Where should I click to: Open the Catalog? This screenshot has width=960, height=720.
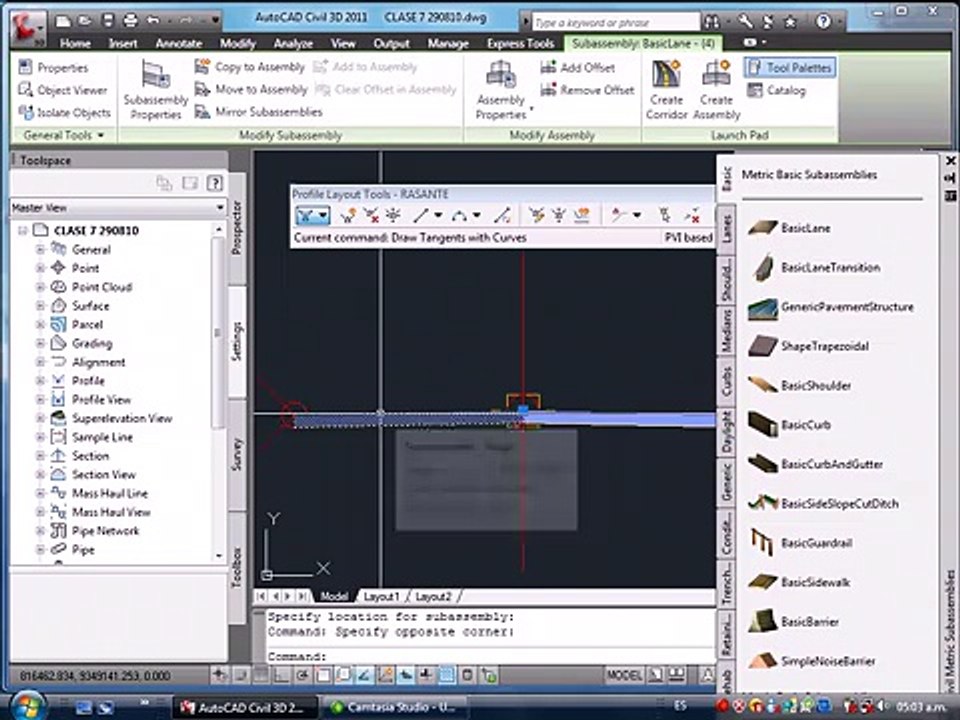tap(776, 91)
